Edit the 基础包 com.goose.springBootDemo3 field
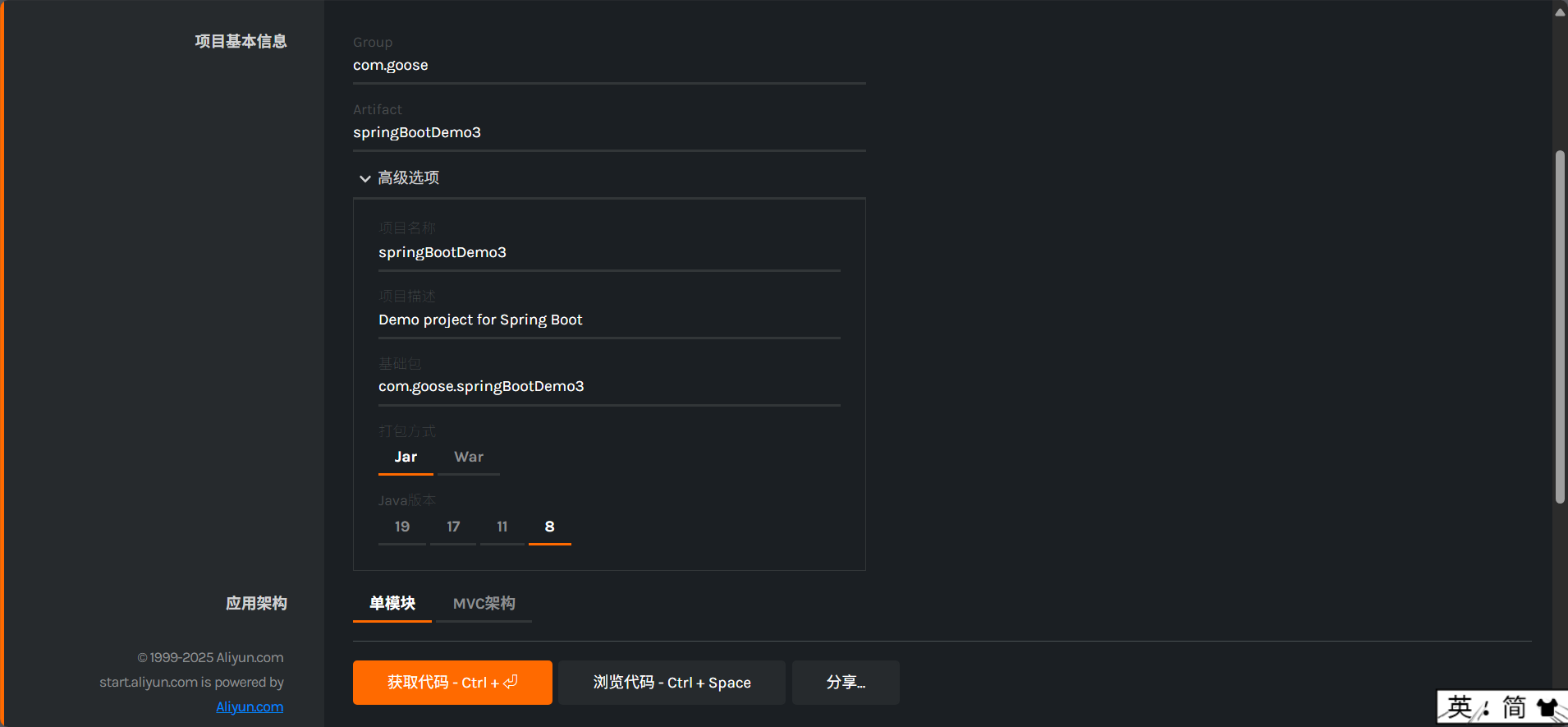The height and width of the screenshot is (727, 1568). (609, 386)
